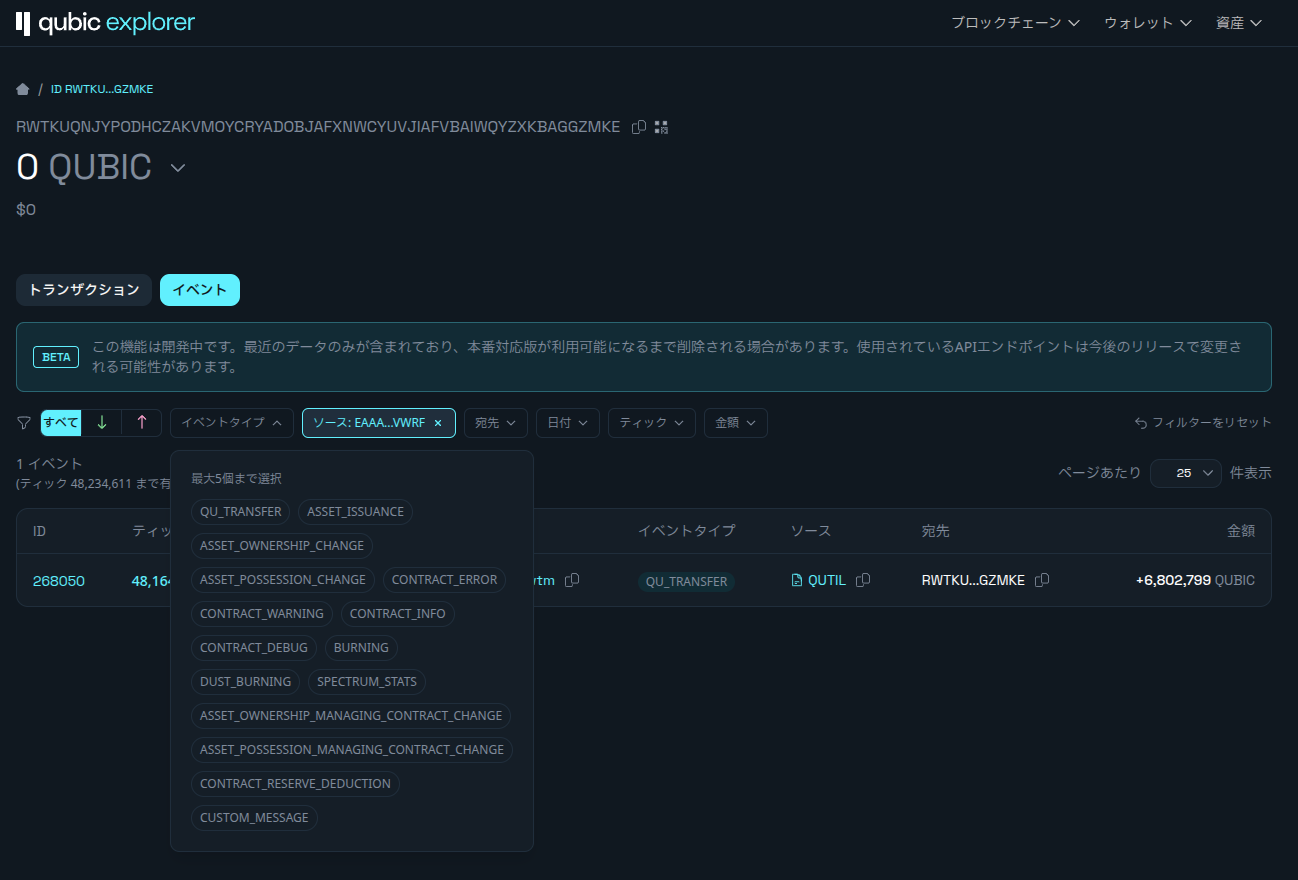Copy the destination address RWTKU...GZMKE
This screenshot has height=880, width=1298.
[1042, 580]
